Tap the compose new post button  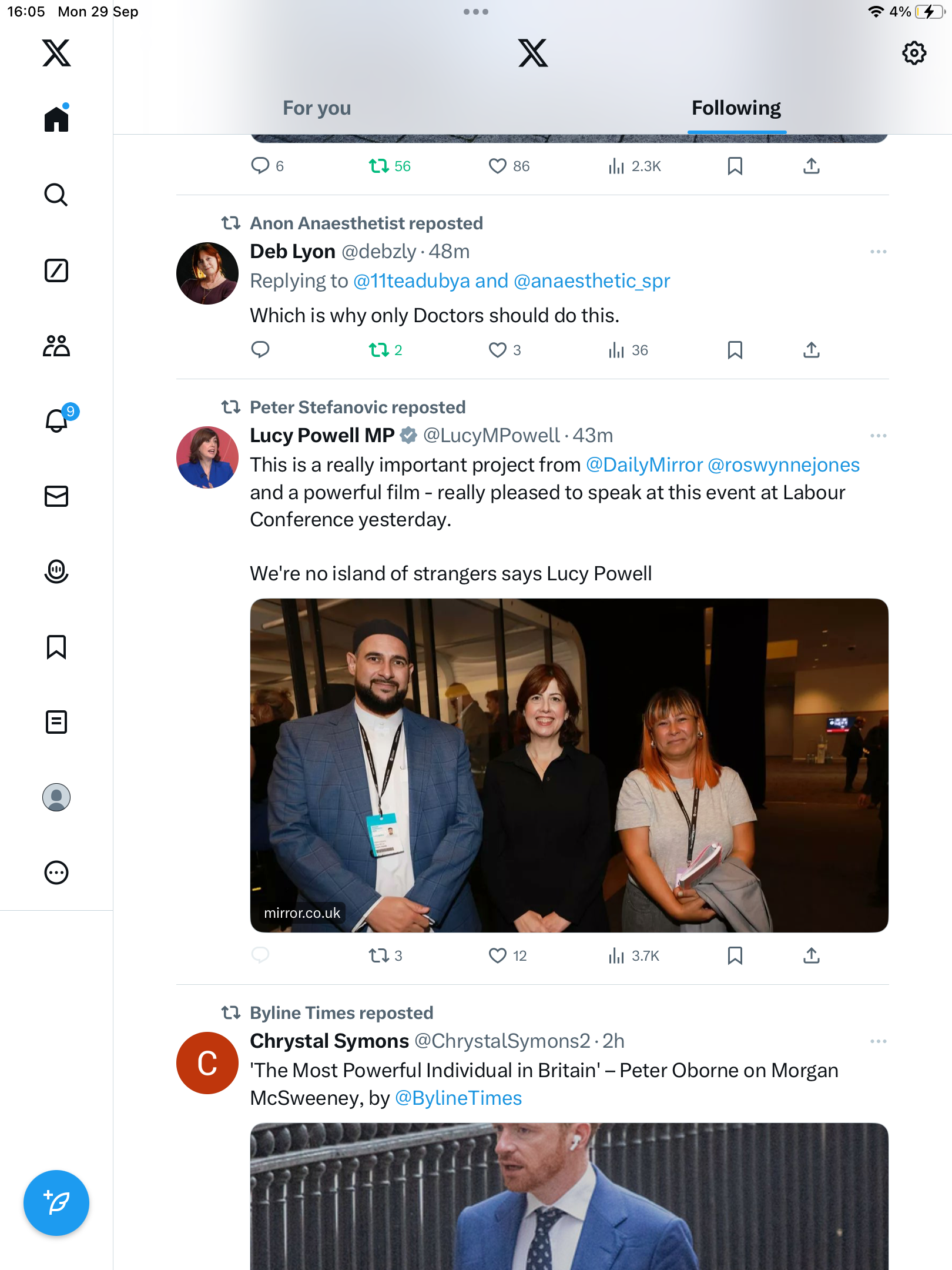click(x=56, y=1203)
